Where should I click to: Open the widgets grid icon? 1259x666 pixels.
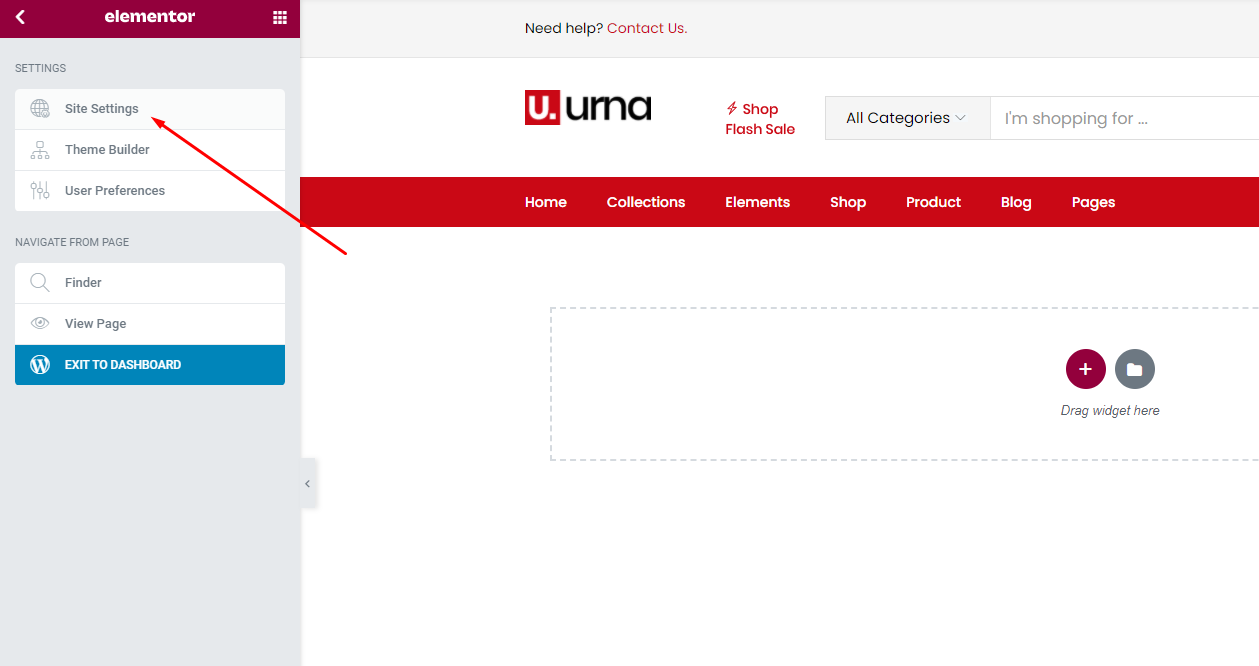[x=280, y=17]
